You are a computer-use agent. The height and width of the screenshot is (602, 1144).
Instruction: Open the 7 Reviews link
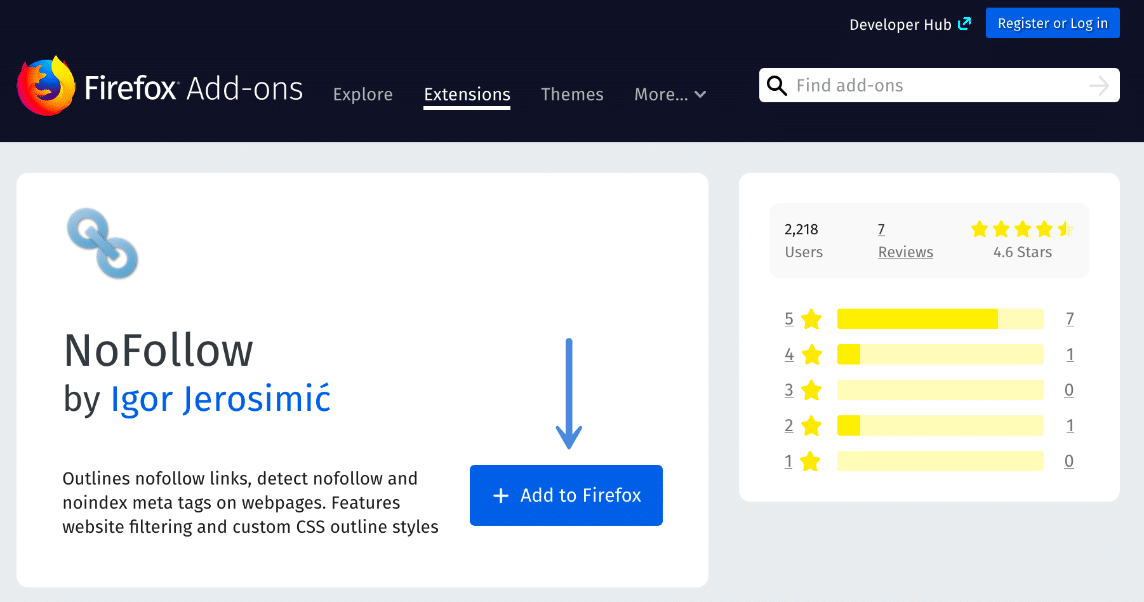tap(905, 241)
